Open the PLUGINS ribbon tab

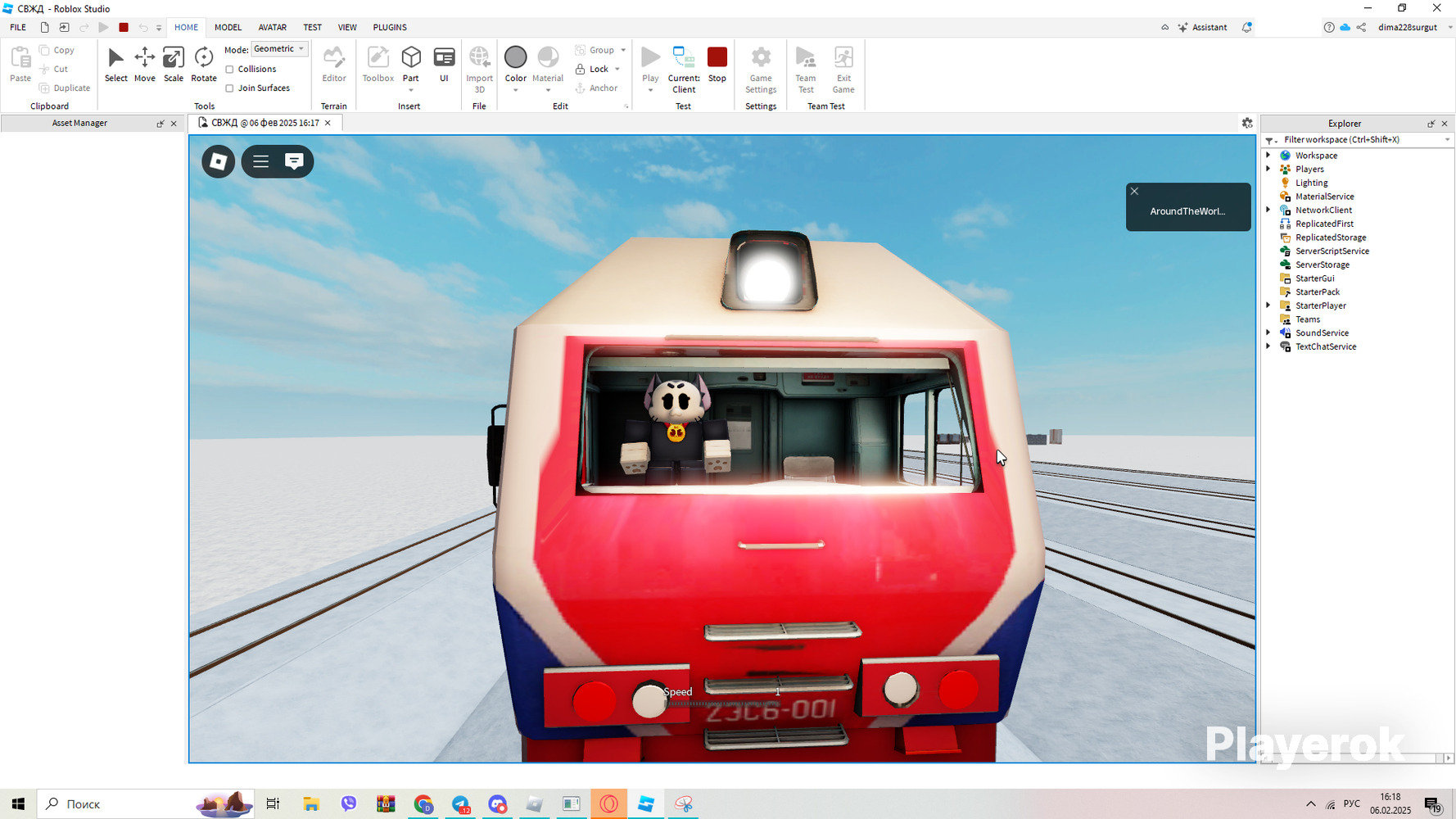tap(390, 27)
